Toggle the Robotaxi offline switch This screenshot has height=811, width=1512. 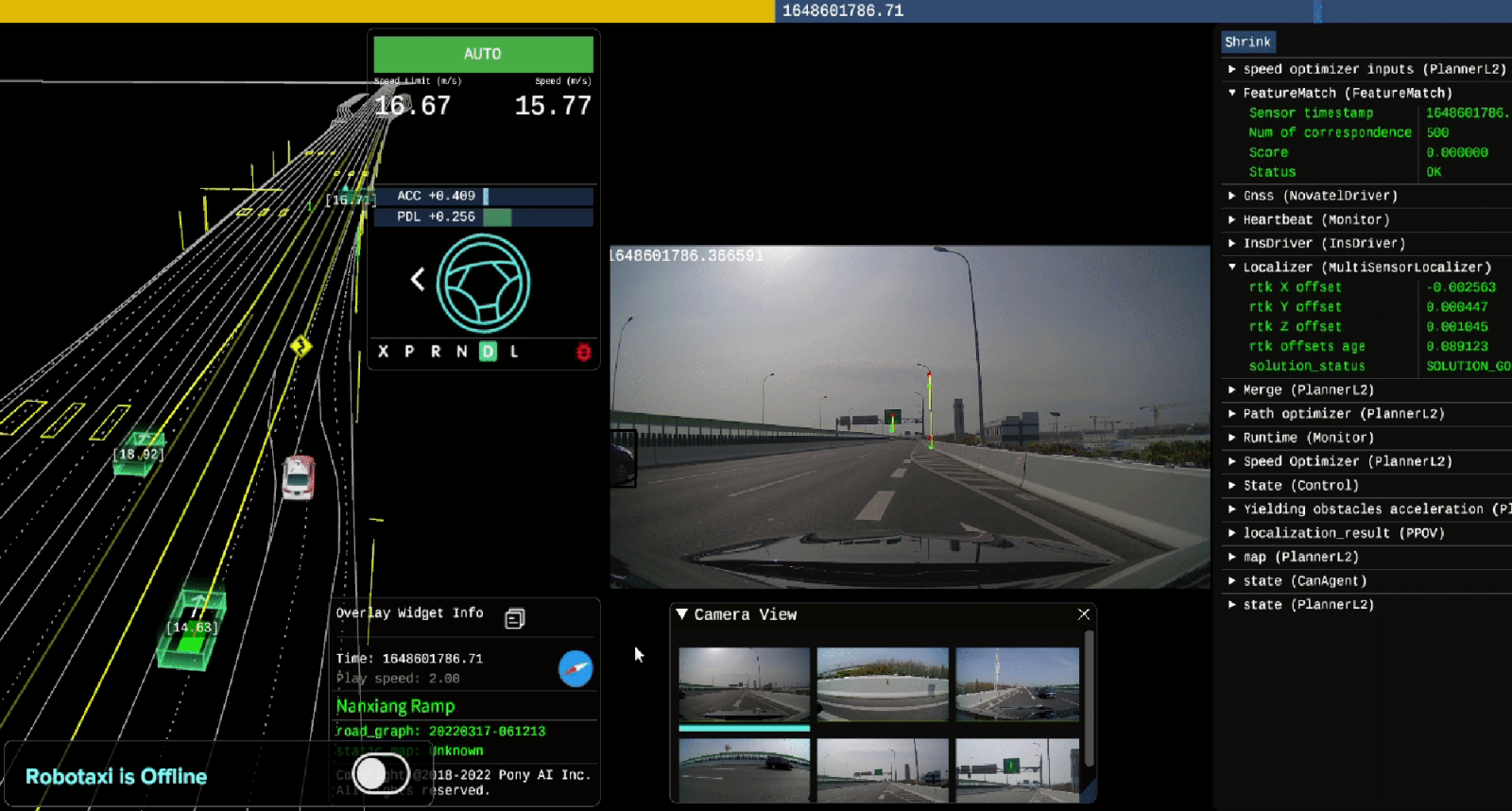381,773
